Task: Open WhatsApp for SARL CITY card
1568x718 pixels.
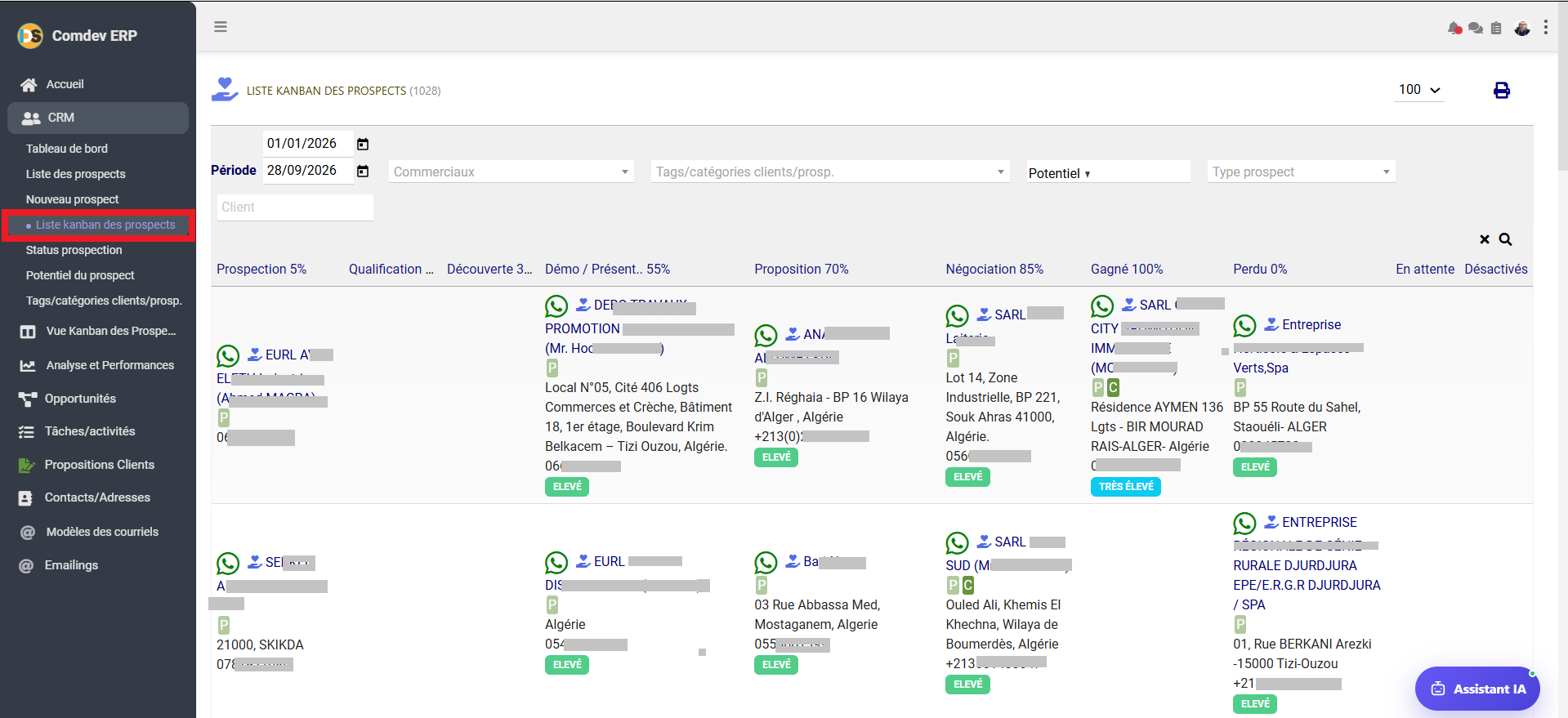Action: pyautogui.click(x=1102, y=306)
